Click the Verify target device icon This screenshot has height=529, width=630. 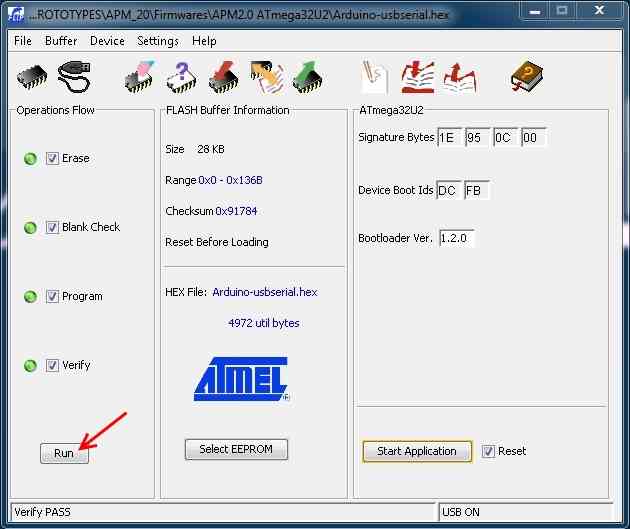coord(265,77)
